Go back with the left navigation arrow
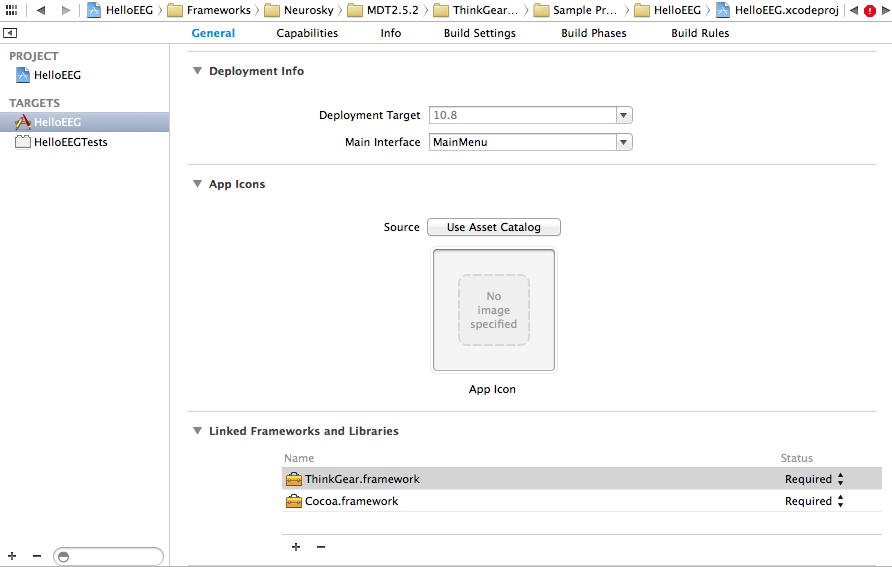The width and height of the screenshot is (892, 567). point(41,10)
